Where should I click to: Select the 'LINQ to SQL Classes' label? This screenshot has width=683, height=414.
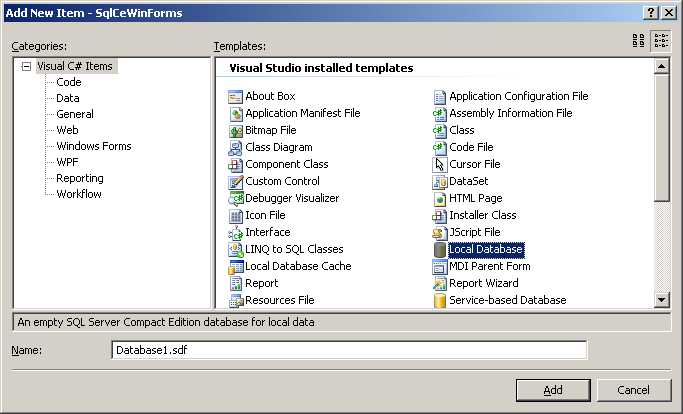[x=294, y=249]
